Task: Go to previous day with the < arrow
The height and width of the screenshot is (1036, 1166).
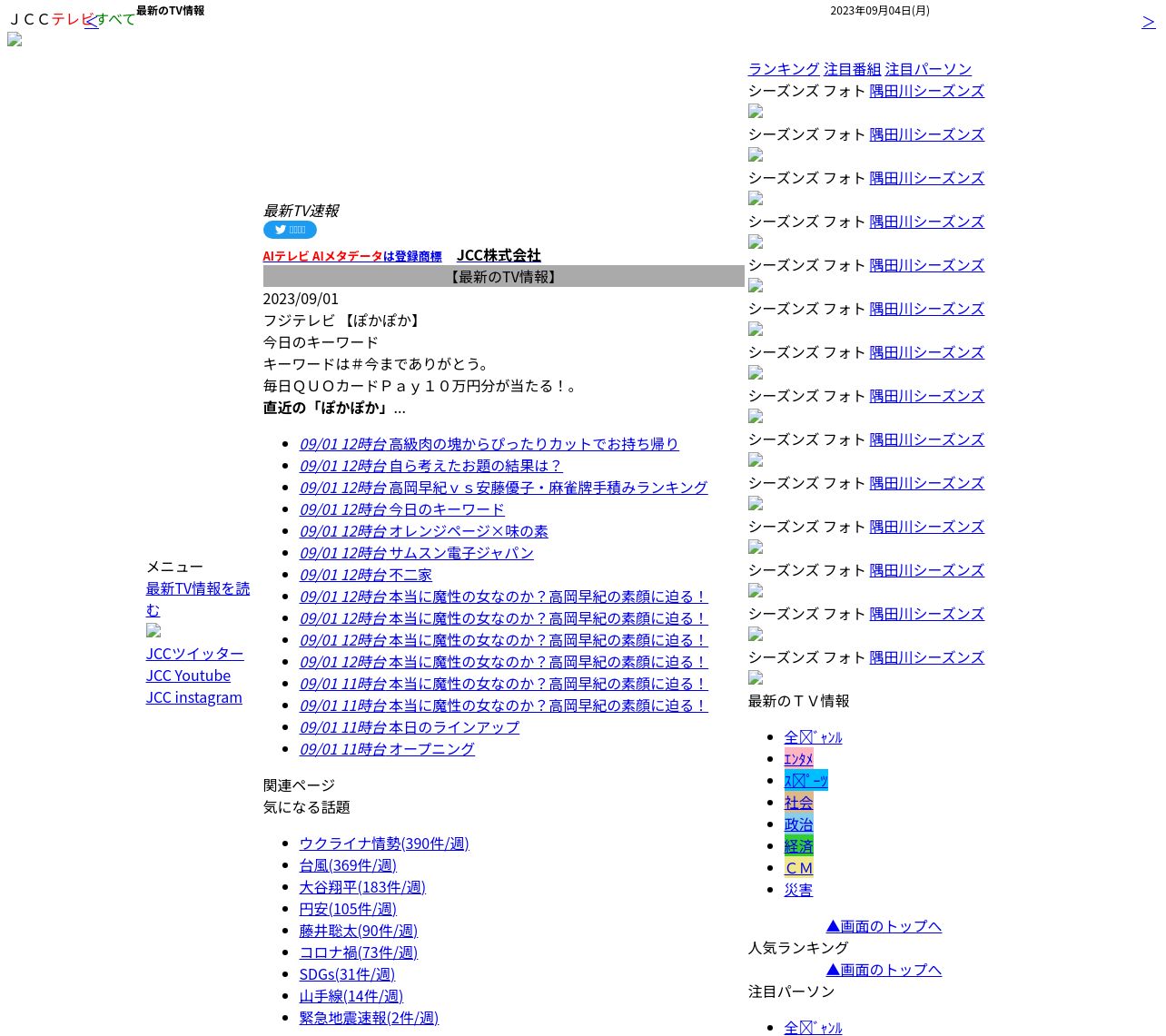Action: pos(91,22)
